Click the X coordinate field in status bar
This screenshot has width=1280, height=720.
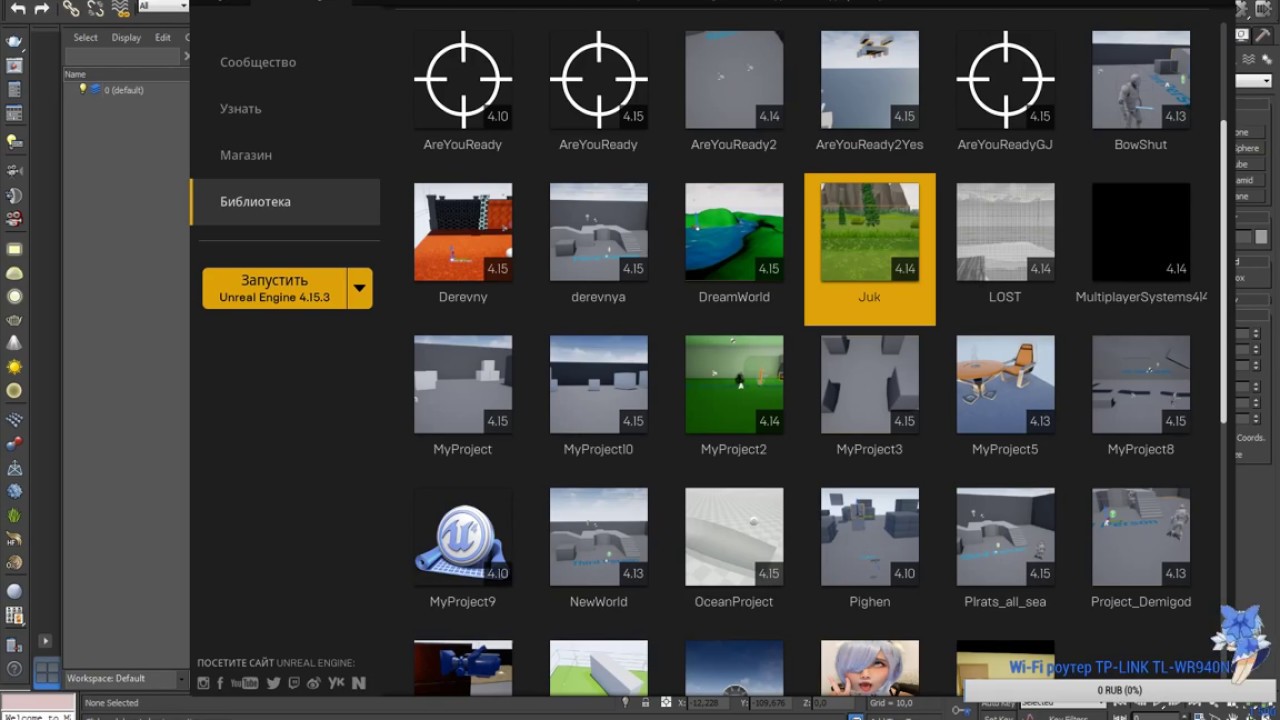click(708, 703)
